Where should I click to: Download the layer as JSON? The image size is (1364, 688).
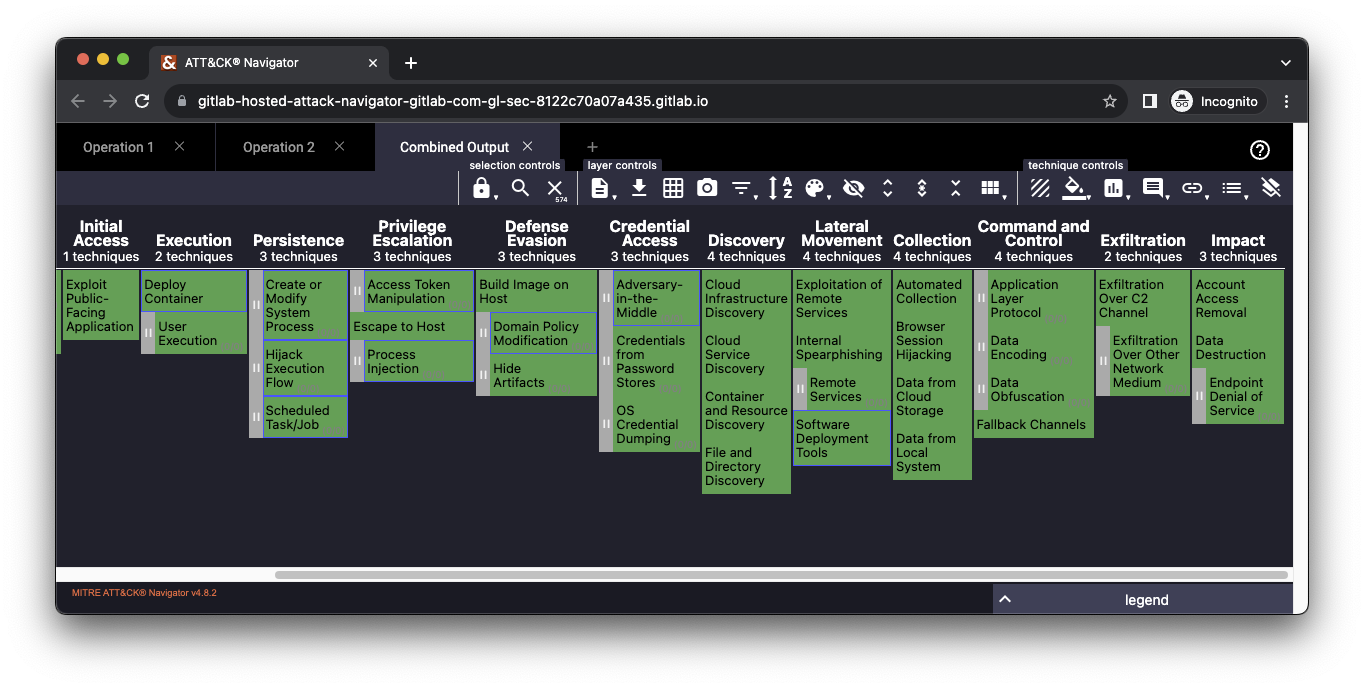click(639, 187)
